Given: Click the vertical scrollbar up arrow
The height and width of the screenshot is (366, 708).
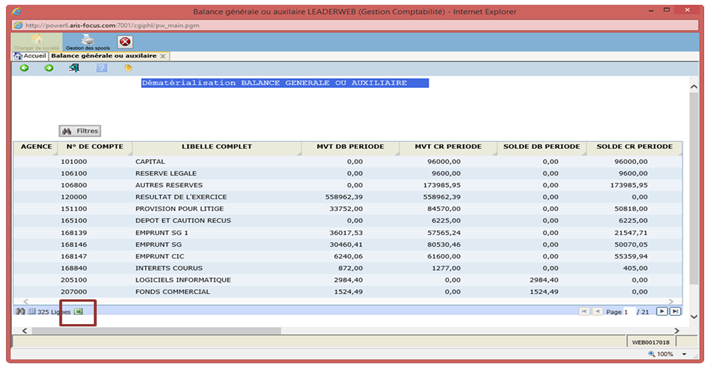Looking at the screenshot, I should (694, 86).
